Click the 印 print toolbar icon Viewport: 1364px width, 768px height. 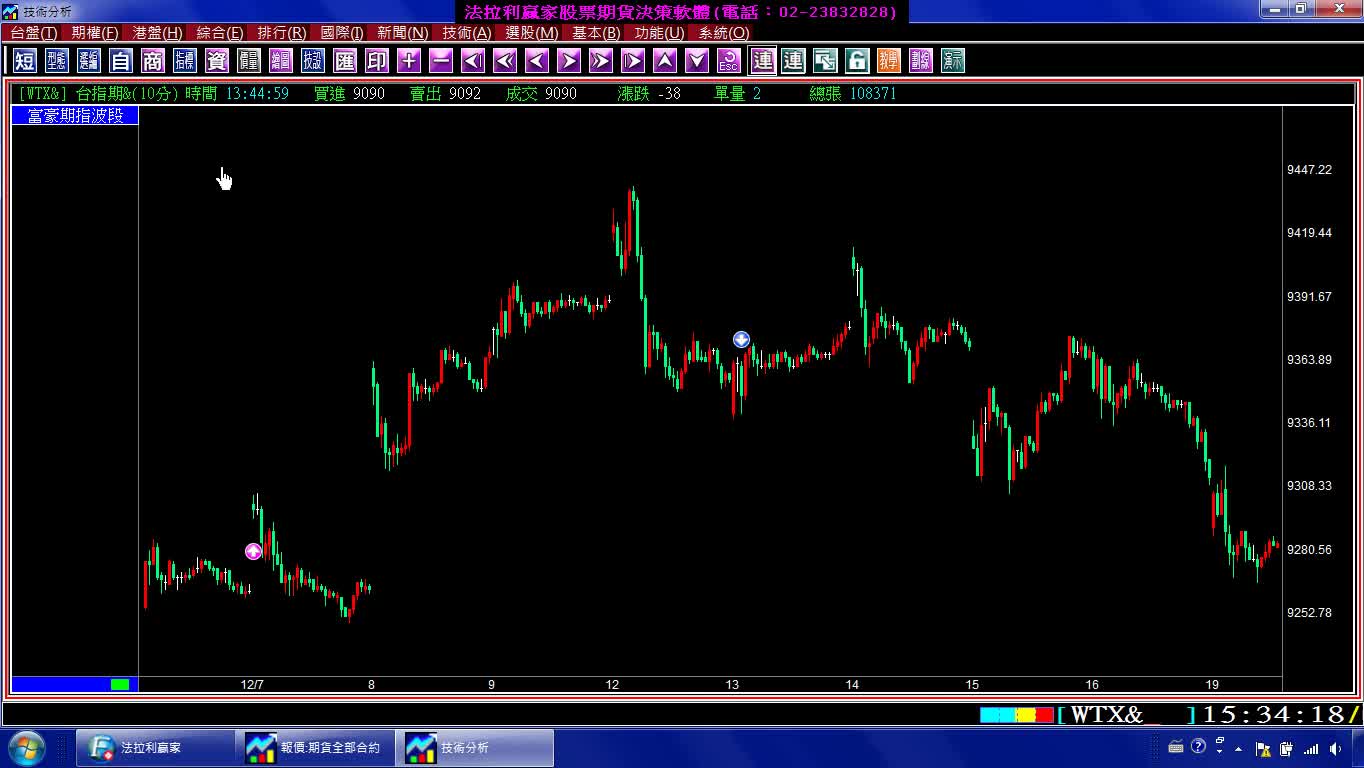377,61
